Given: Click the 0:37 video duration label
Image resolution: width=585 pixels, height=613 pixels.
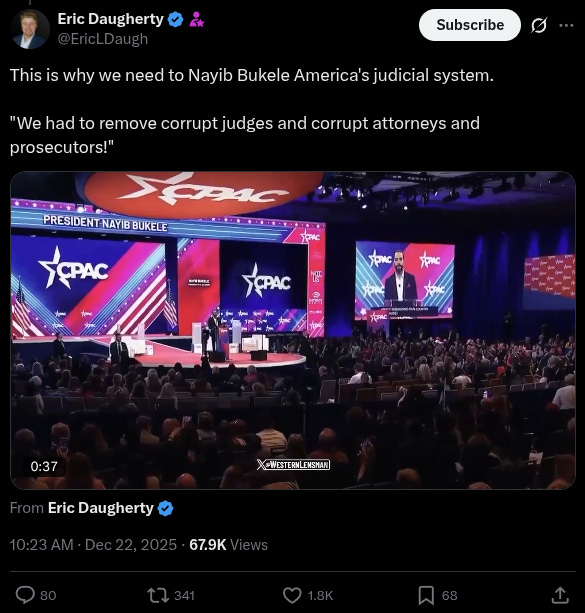Looking at the screenshot, I should tap(44, 466).
